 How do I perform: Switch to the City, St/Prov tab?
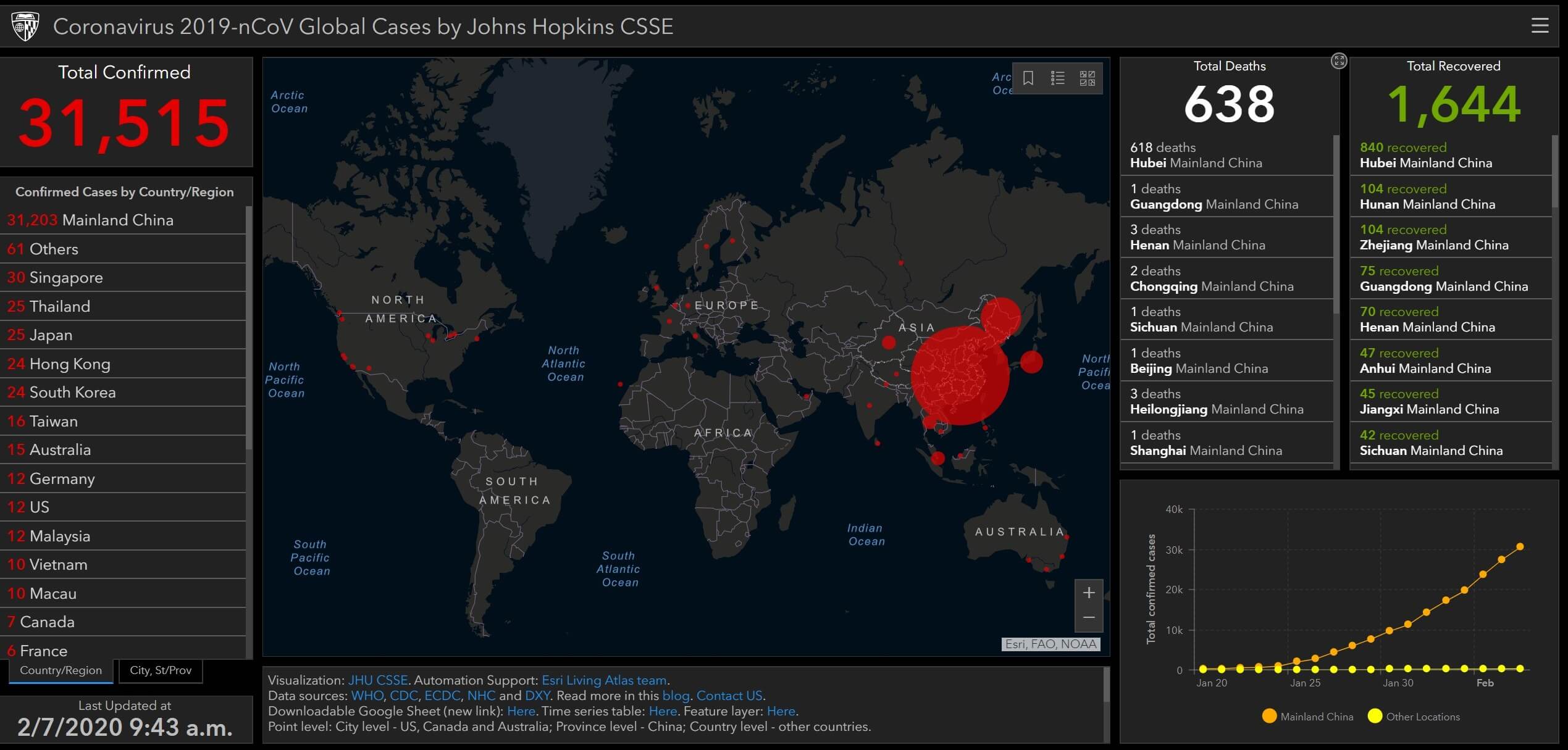161,670
